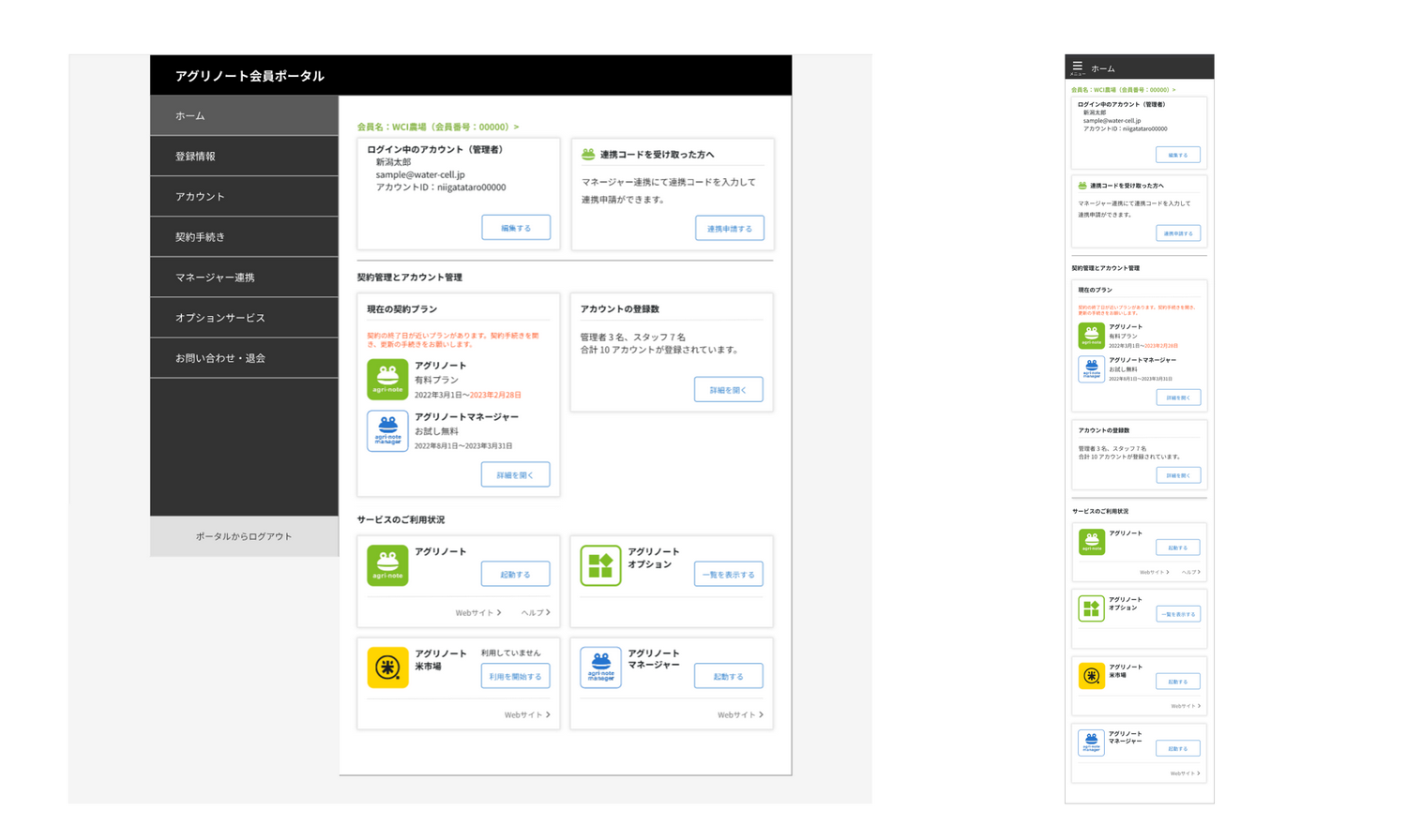Open ヘルプ link under desktop アグリノート card
1407x840 pixels.
(536, 612)
